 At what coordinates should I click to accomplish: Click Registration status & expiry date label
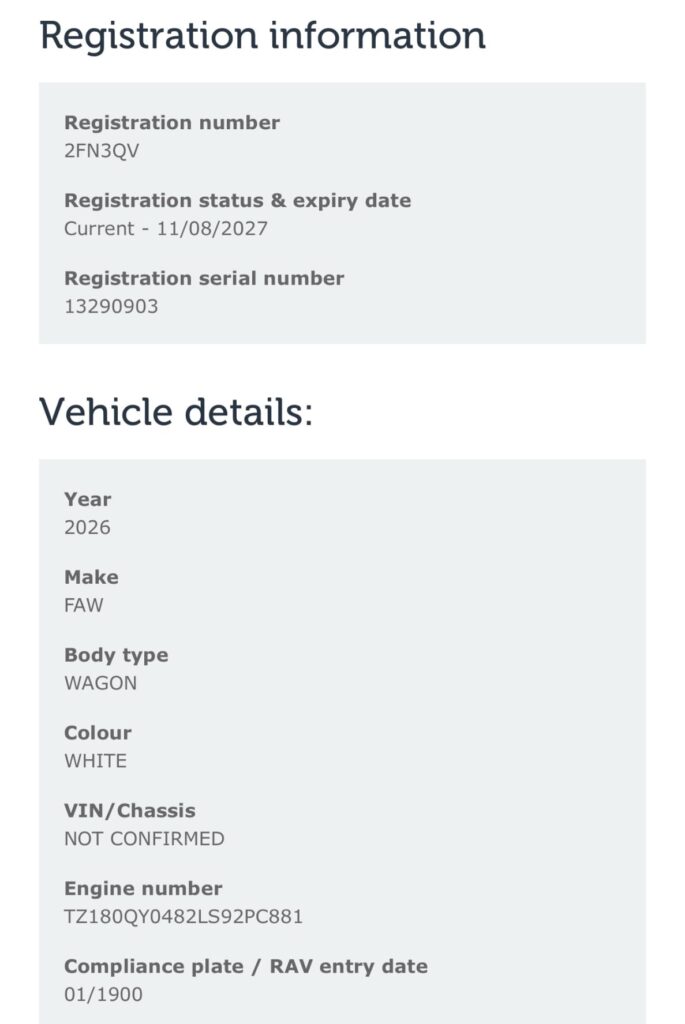pos(238,200)
